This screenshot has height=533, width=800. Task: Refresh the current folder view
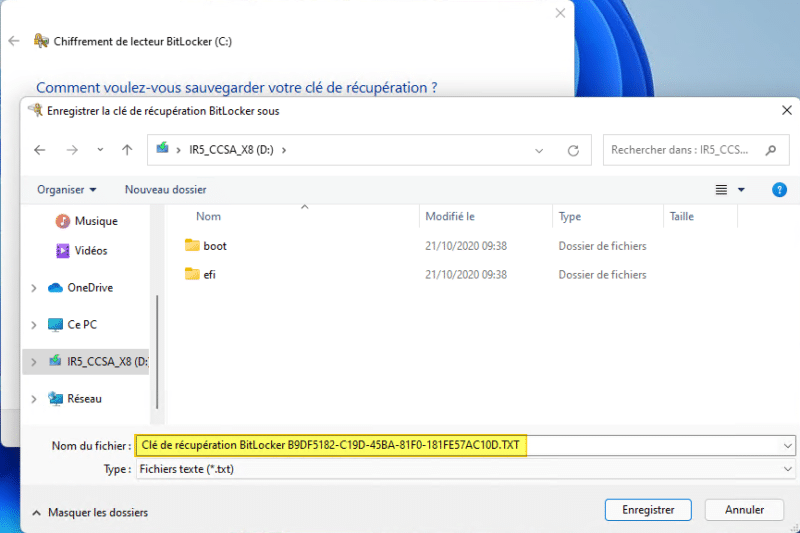click(x=573, y=150)
